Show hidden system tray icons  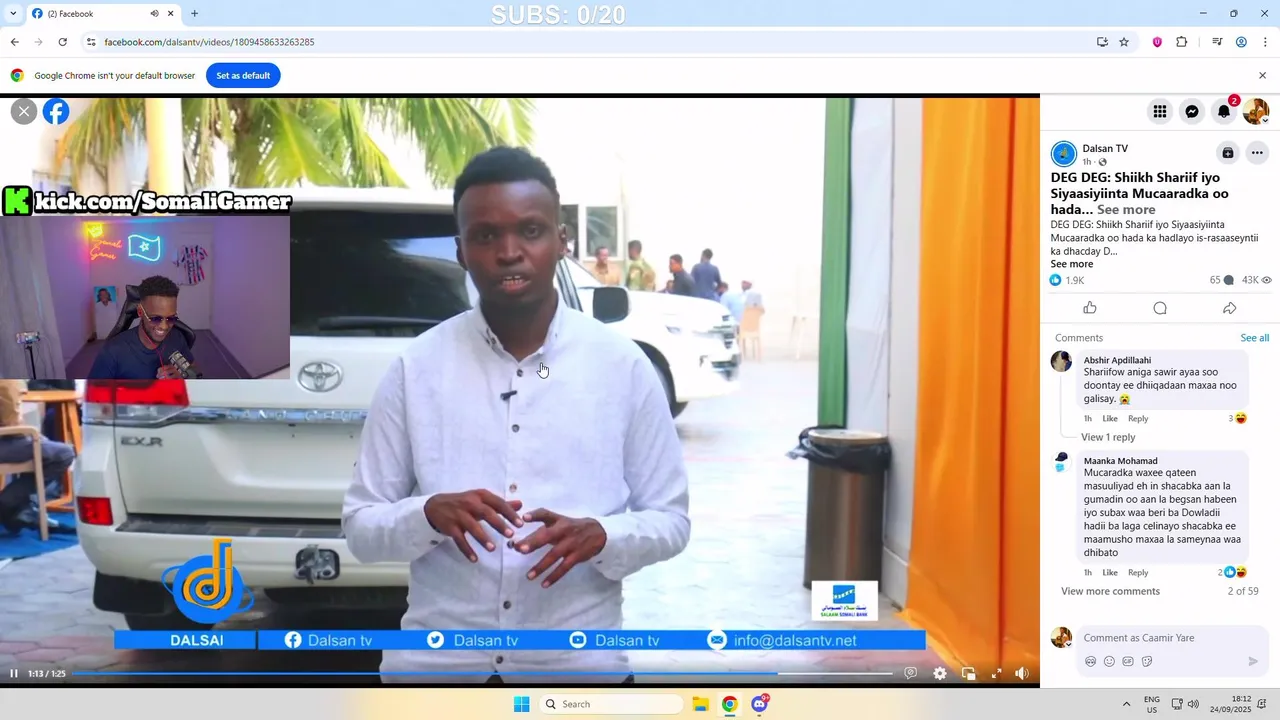click(x=1126, y=704)
